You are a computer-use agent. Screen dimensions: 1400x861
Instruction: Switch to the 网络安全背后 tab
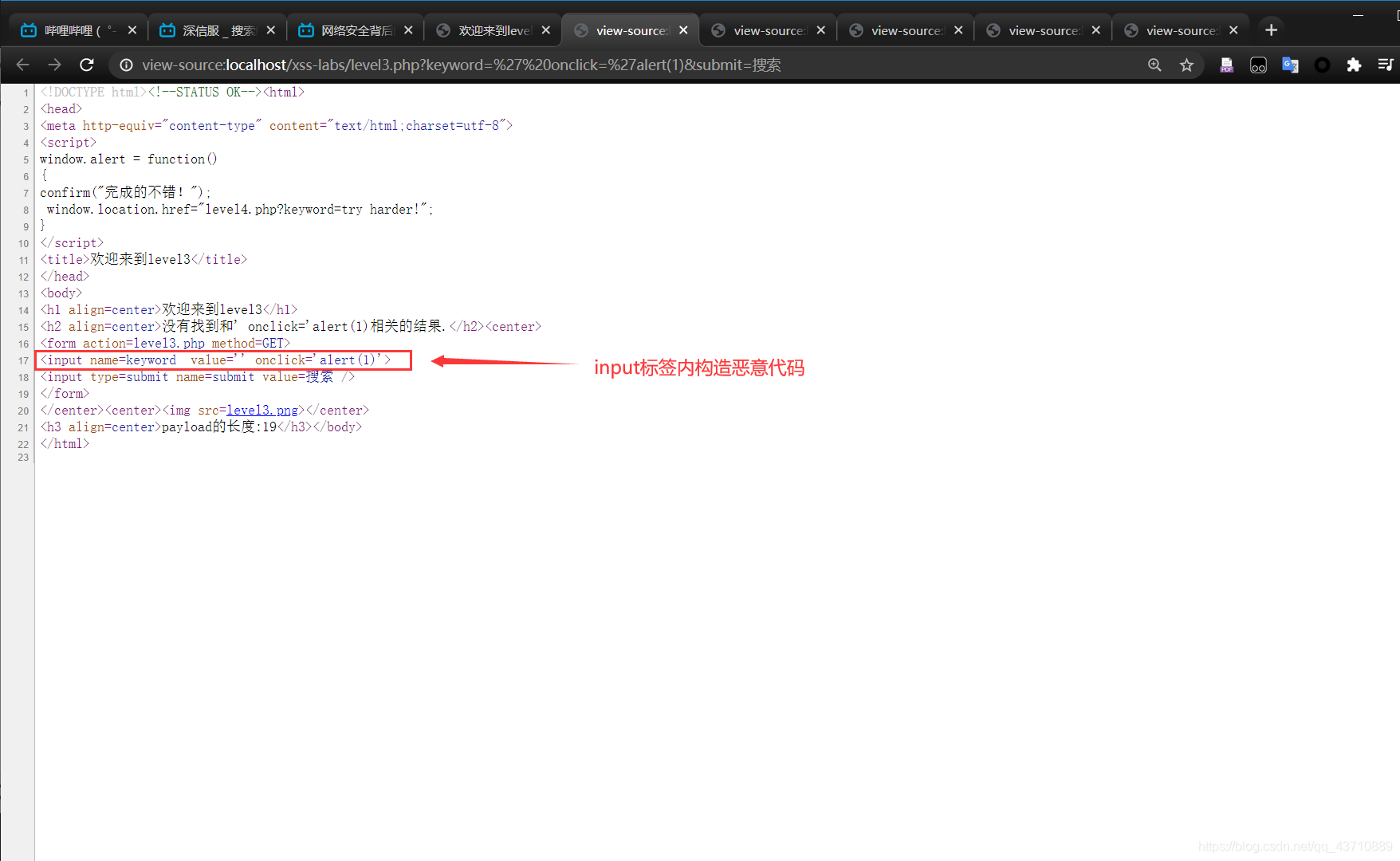355,30
